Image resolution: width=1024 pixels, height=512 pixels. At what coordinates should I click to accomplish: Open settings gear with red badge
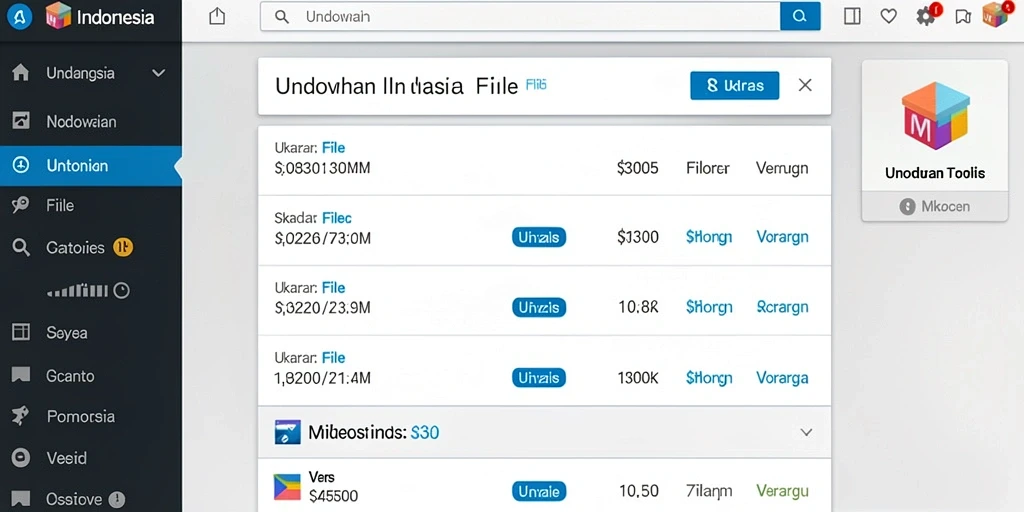click(926, 16)
